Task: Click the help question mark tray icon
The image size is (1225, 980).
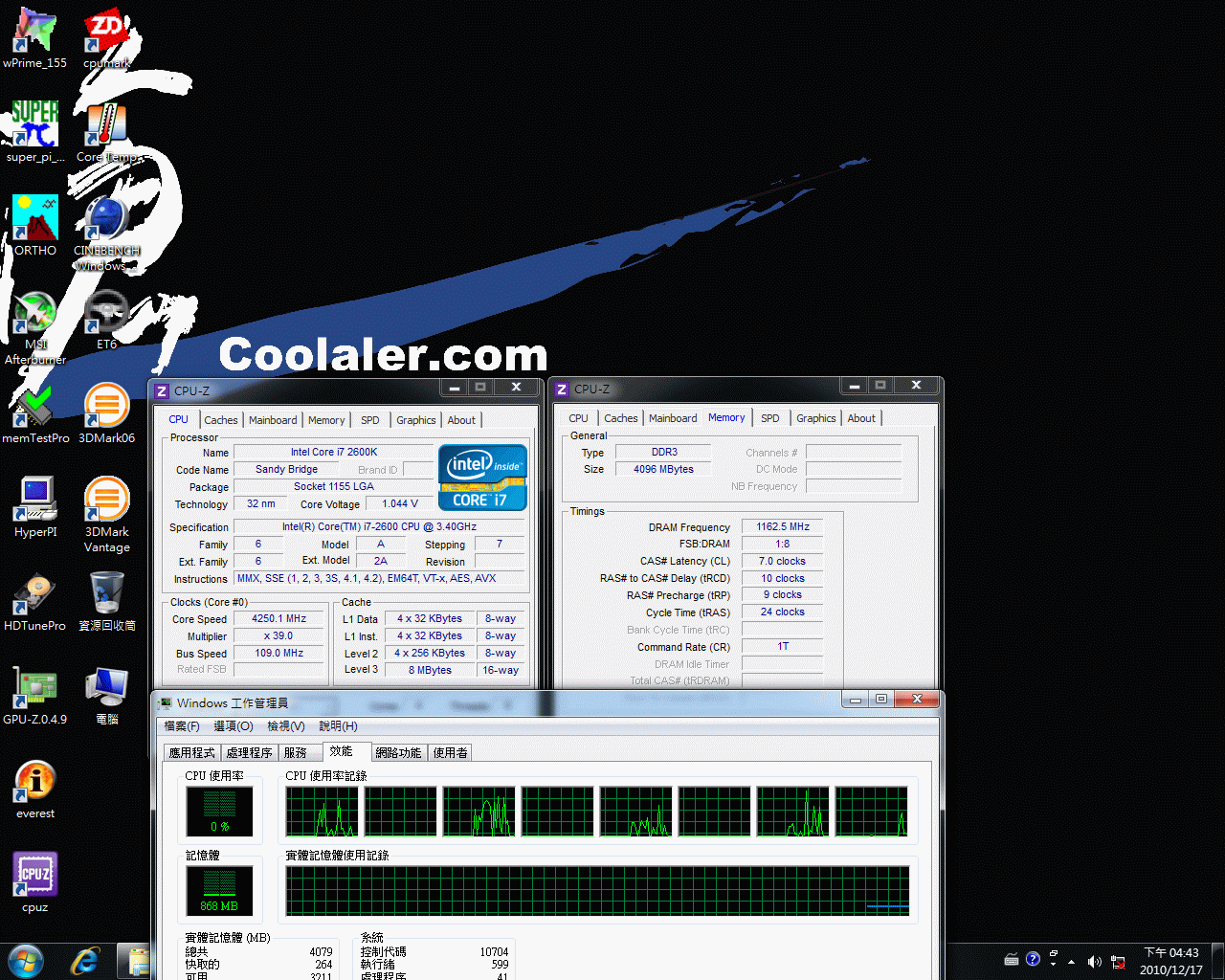Action: (1033, 959)
